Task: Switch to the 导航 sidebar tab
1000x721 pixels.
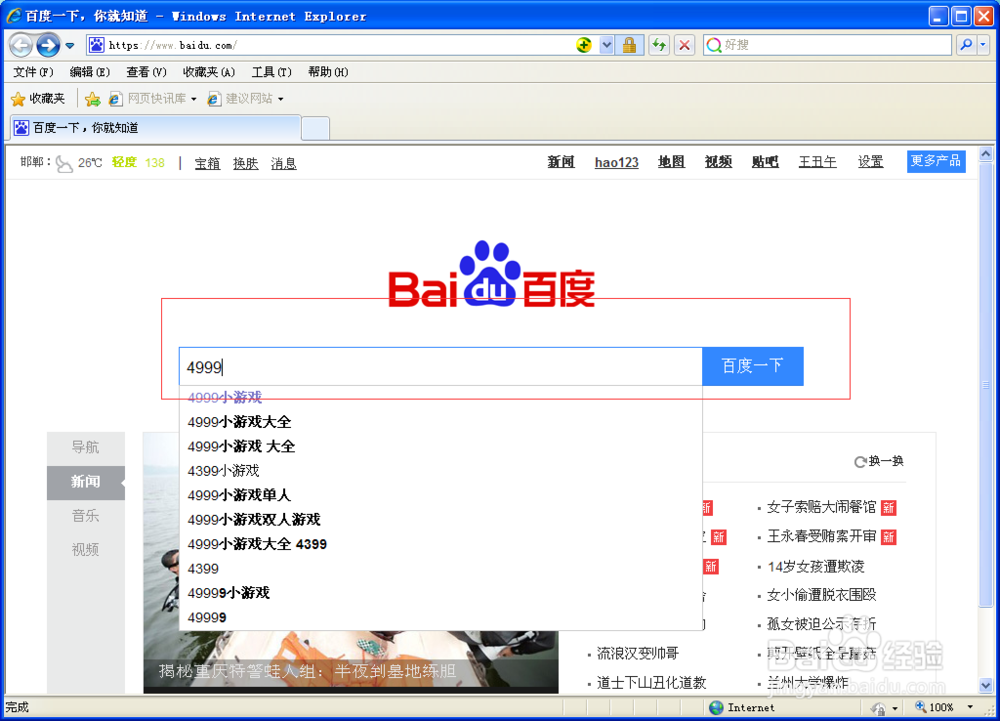Action: (x=85, y=448)
